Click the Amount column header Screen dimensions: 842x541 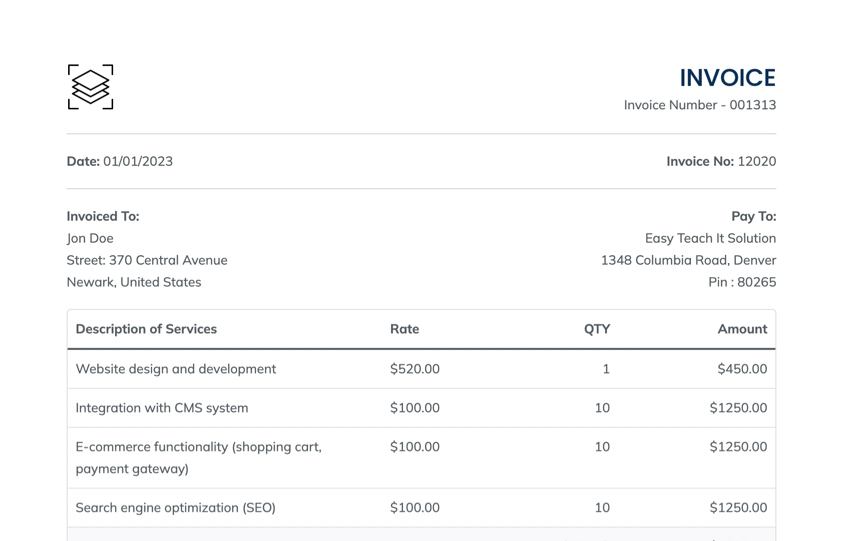(x=742, y=328)
